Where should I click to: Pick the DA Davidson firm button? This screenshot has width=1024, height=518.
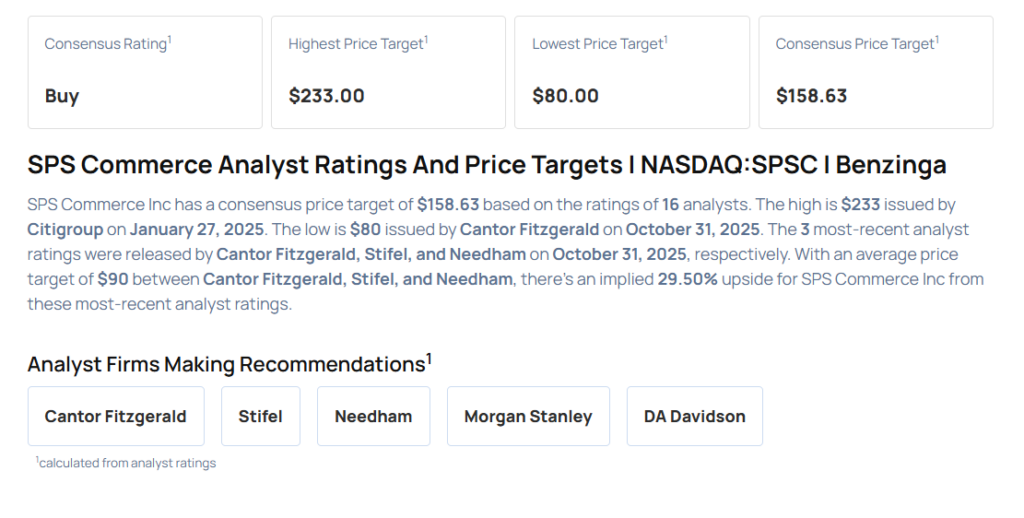point(694,416)
